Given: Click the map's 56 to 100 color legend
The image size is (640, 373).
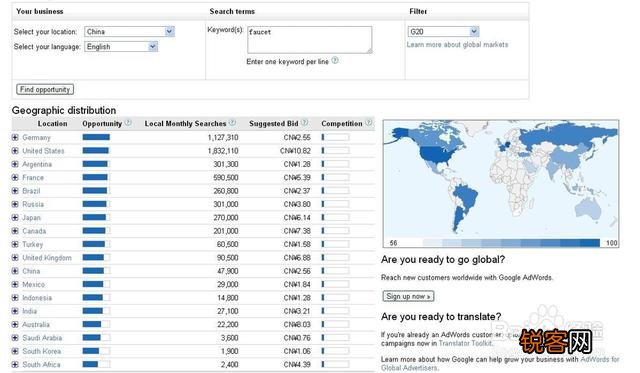Looking at the screenshot, I should coord(511,243).
